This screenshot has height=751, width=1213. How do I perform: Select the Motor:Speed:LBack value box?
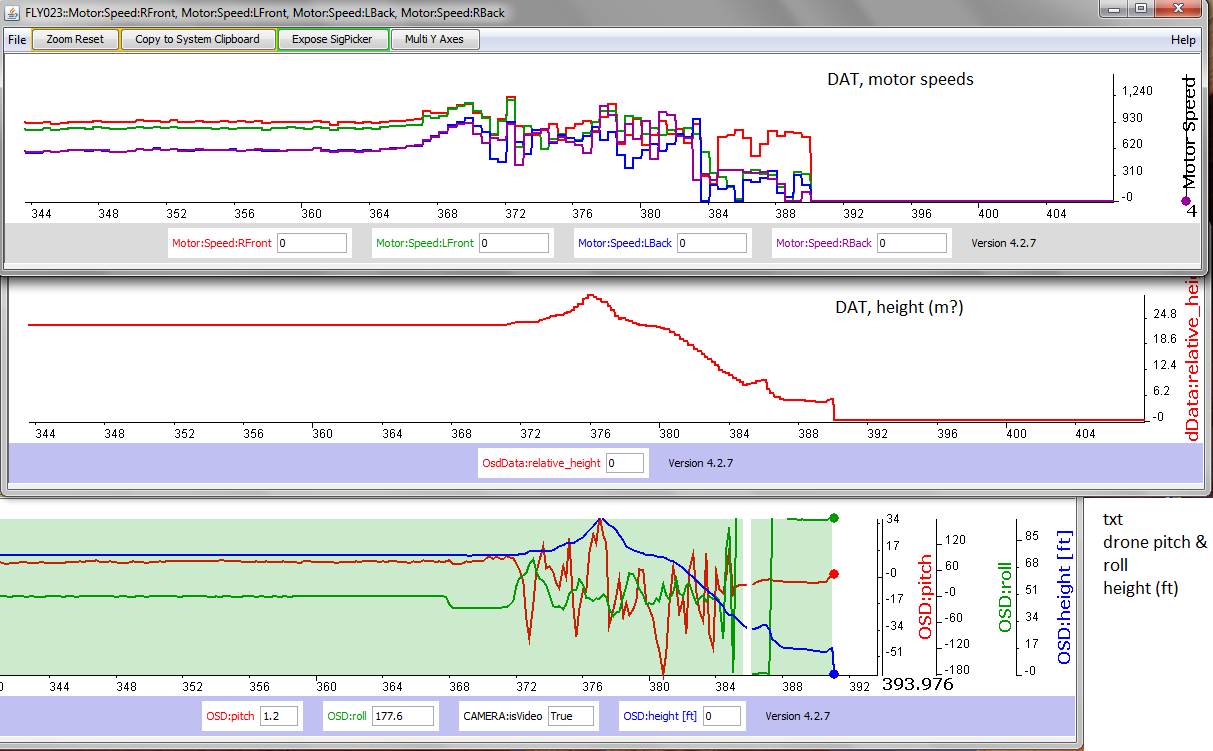coord(711,243)
